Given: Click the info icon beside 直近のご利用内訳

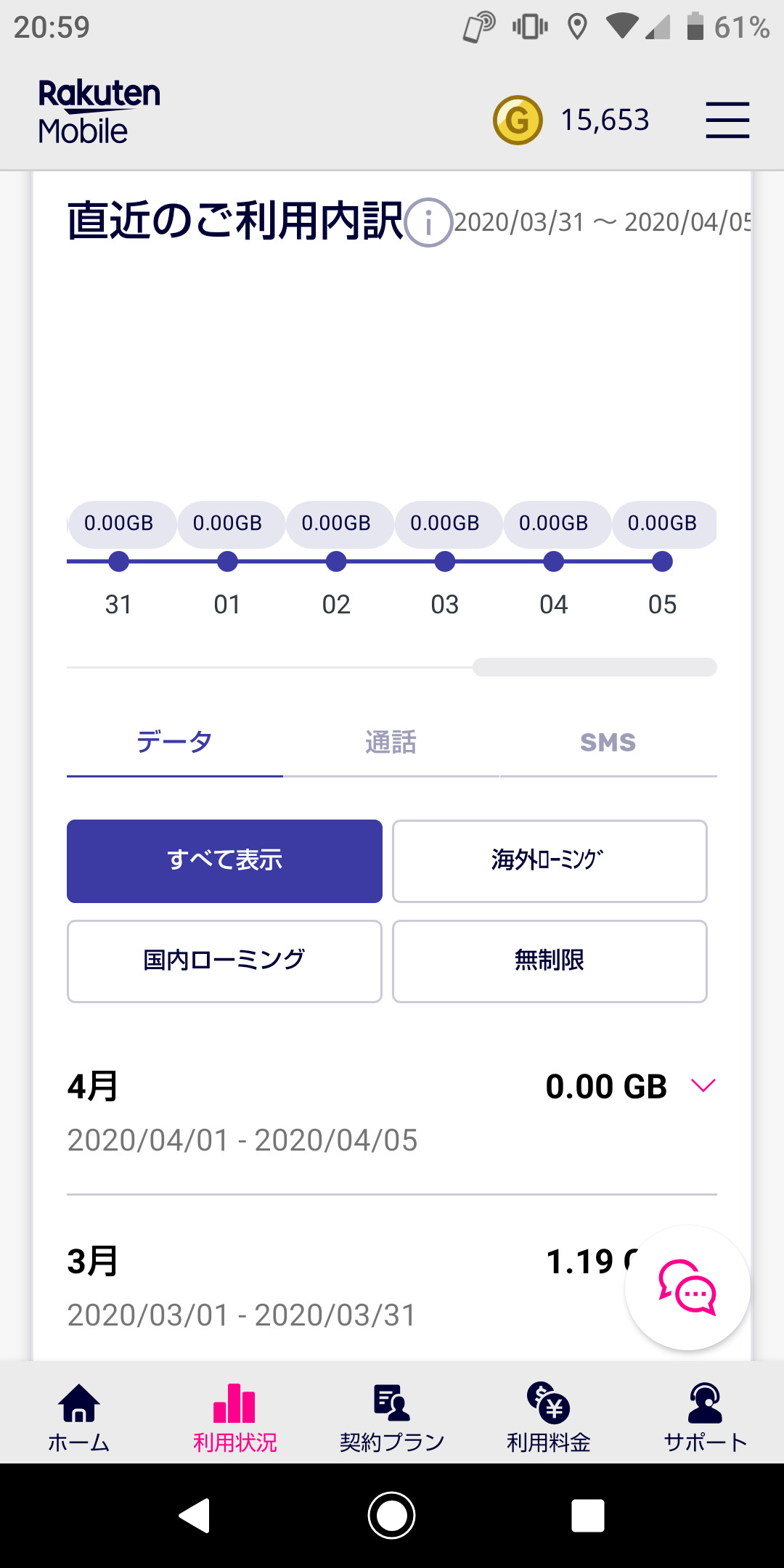Looking at the screenshot, I should [428, 222].
